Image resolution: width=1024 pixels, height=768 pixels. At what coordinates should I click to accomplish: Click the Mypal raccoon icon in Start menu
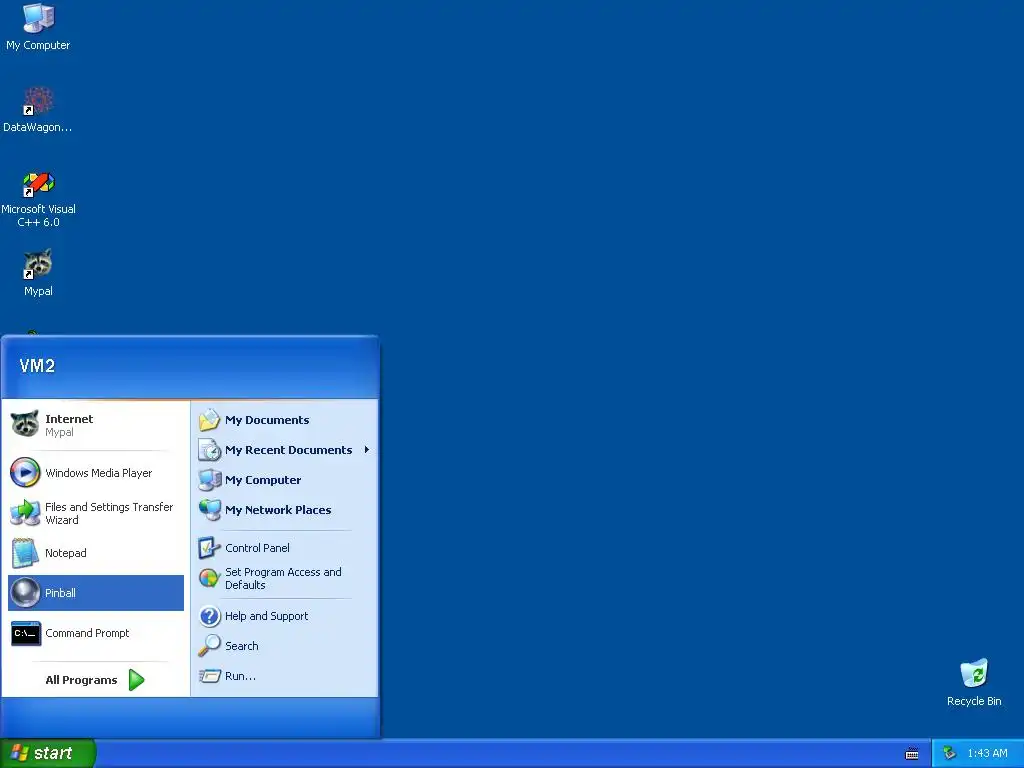[x=25, y=424]
